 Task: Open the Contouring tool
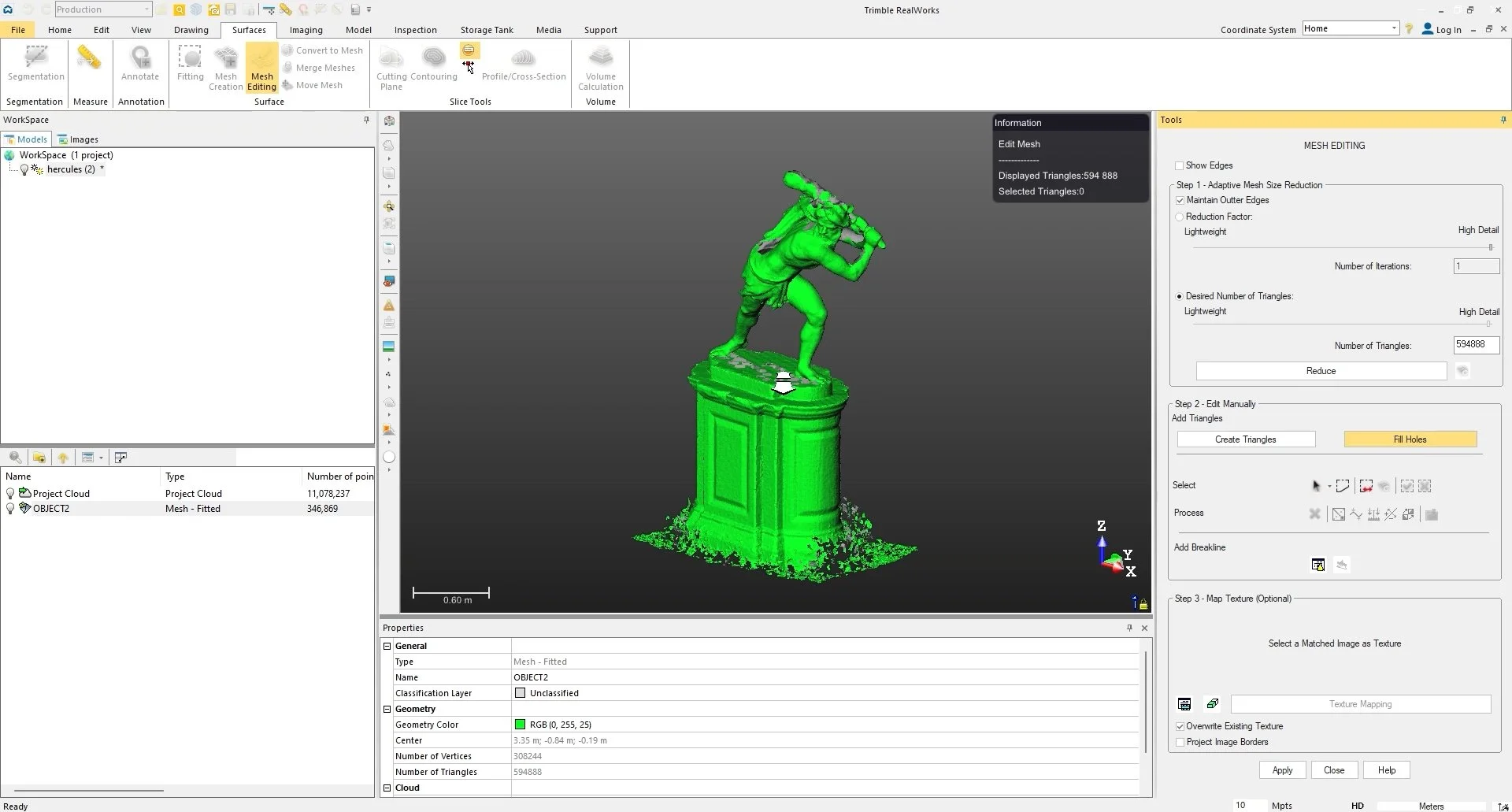434,63
